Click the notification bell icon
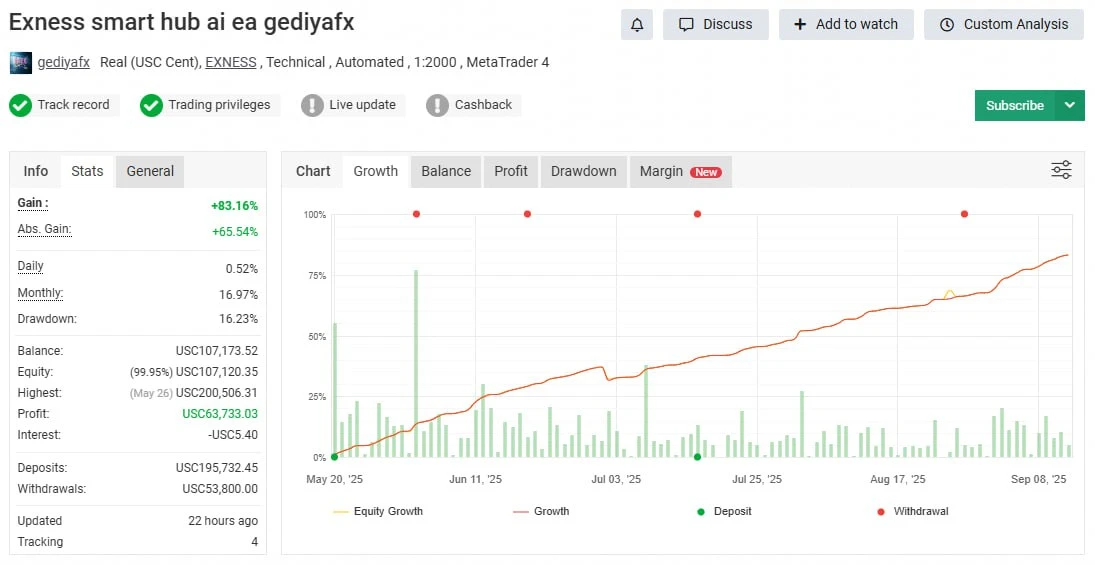 pos(636,24)
